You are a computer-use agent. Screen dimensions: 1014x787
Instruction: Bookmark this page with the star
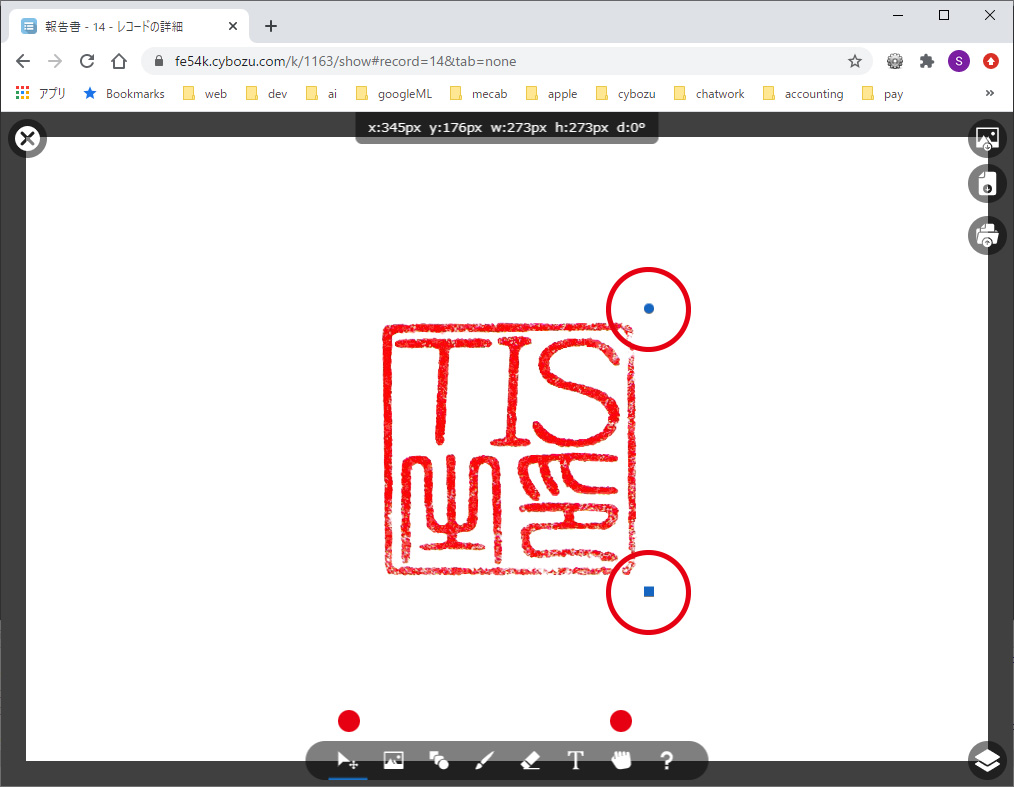pyautogui.click(x=855, y=61)
